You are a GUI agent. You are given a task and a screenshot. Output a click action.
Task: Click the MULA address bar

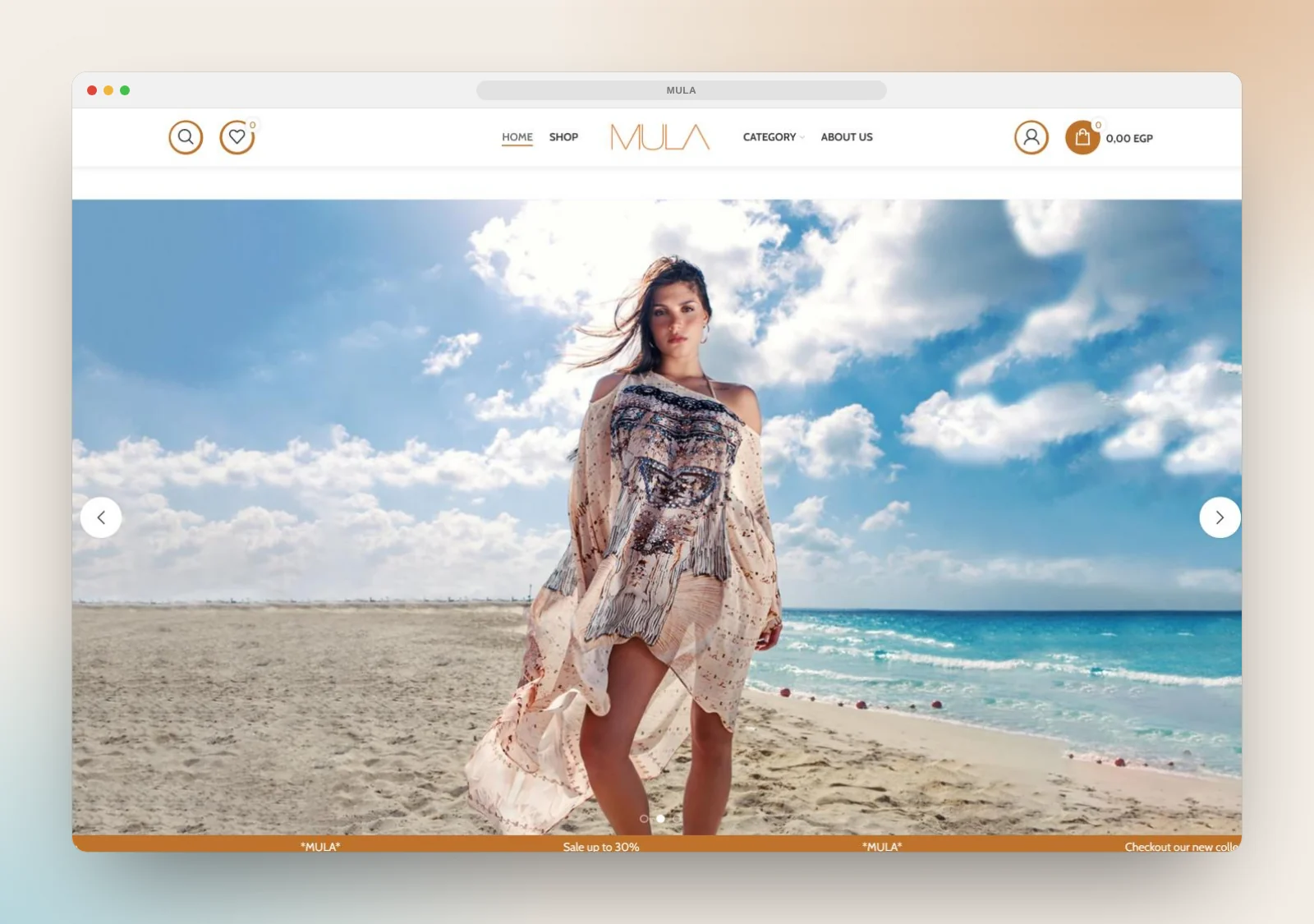point(681,90)
